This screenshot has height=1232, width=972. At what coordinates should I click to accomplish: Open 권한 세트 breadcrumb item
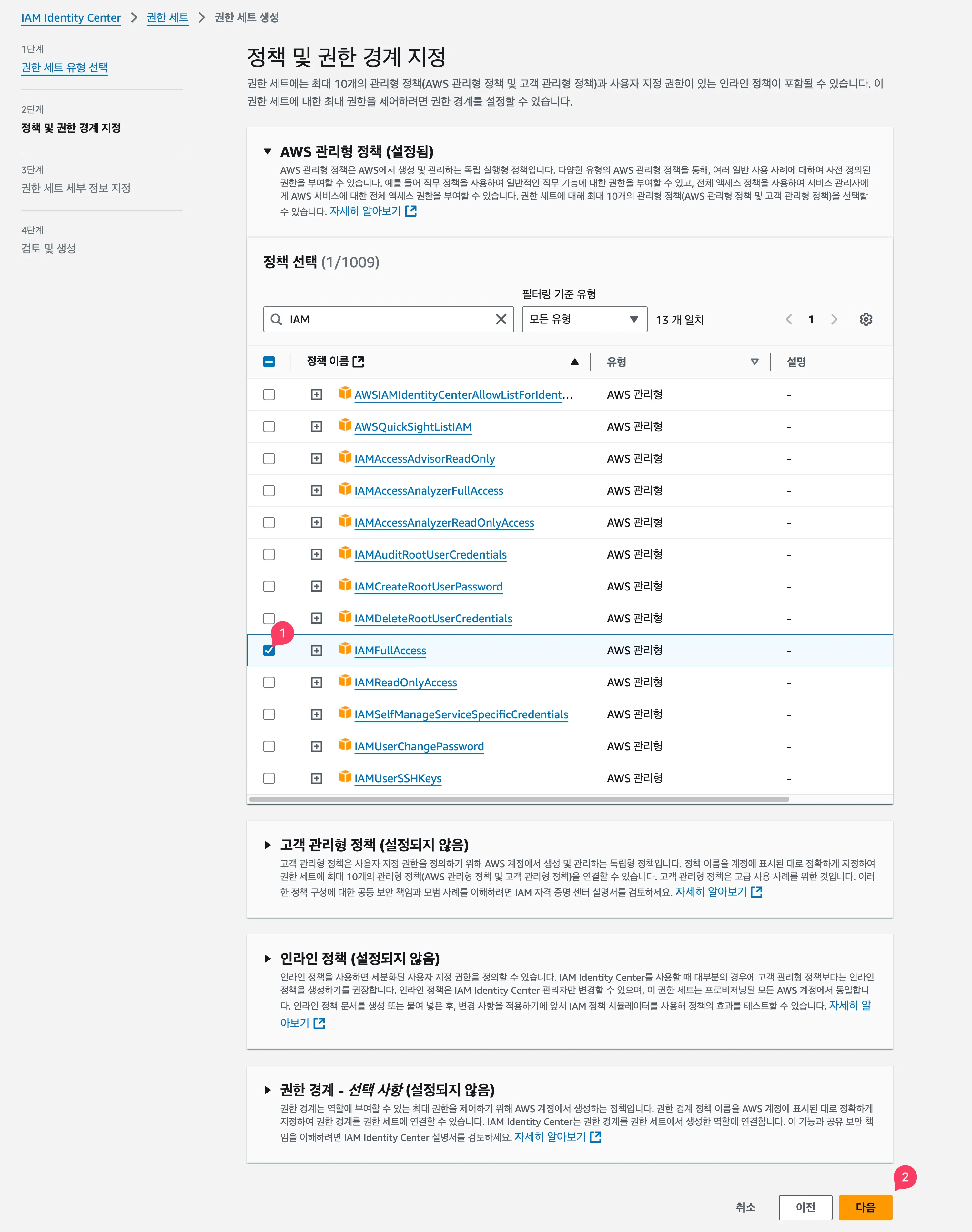tap(167, 18)
